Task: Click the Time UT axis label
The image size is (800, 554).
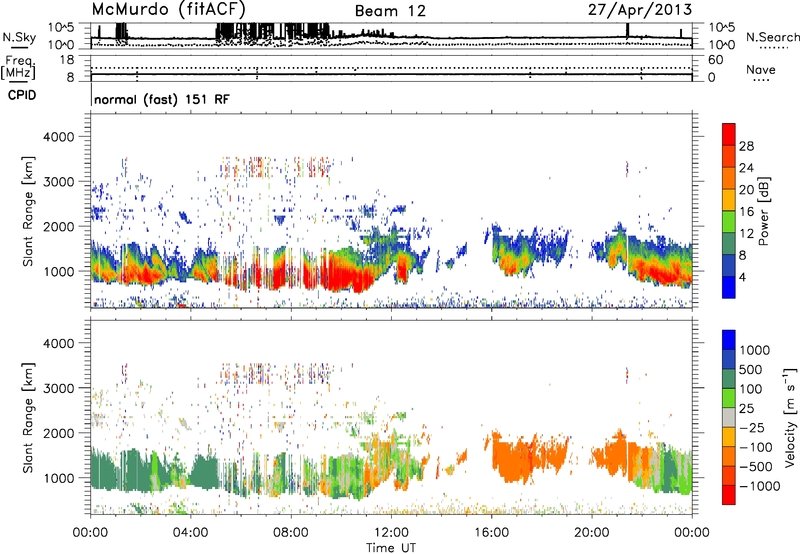Action: click(x=391, y=548)
